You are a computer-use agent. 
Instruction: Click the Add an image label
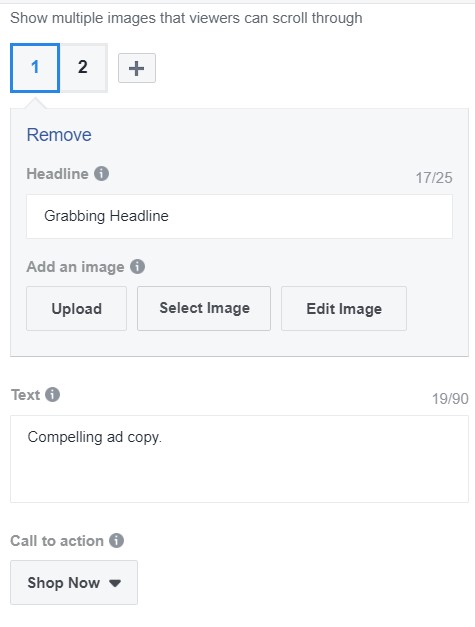point(75,267)
